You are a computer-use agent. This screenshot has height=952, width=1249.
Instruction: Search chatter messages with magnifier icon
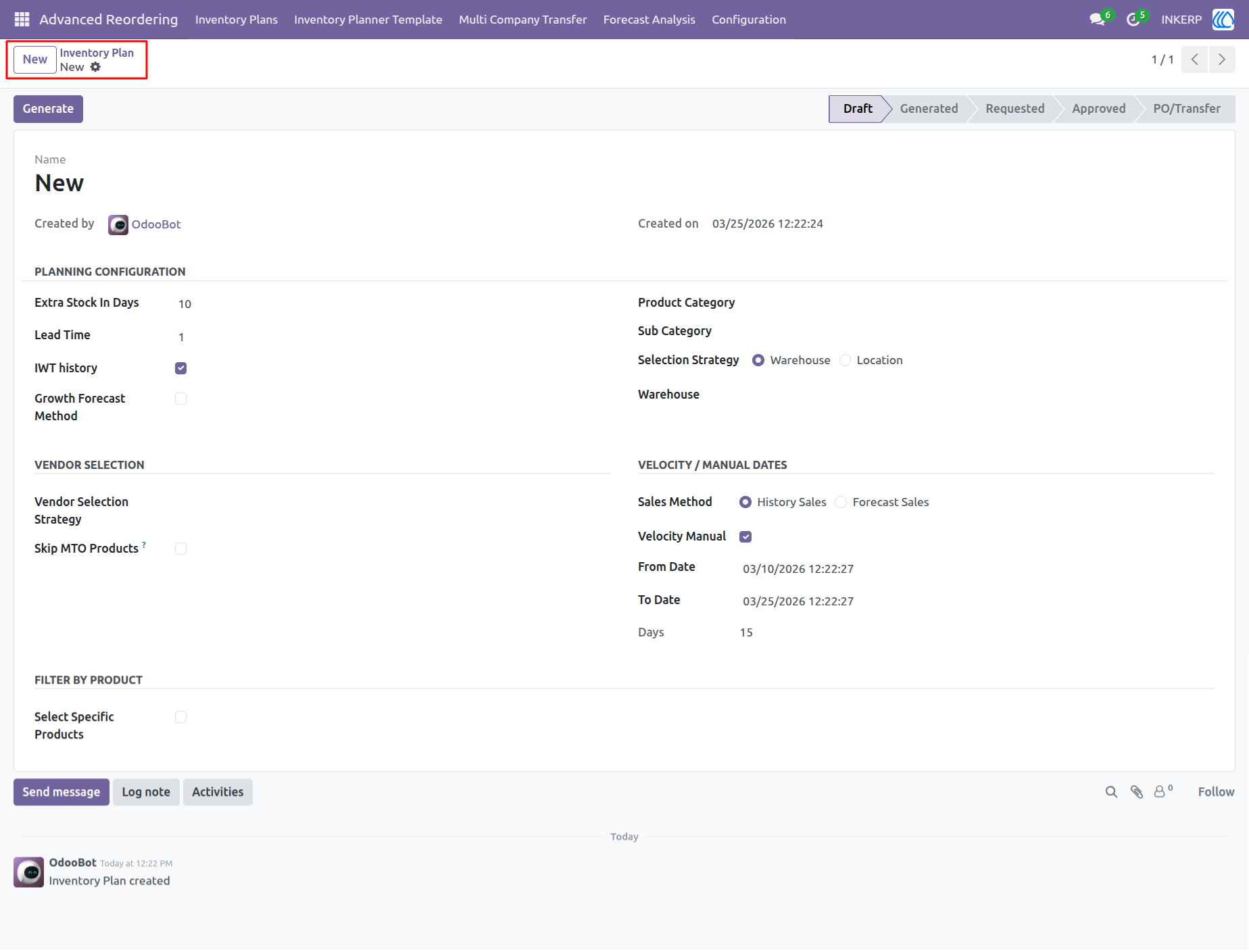(x=1111, y=792)
